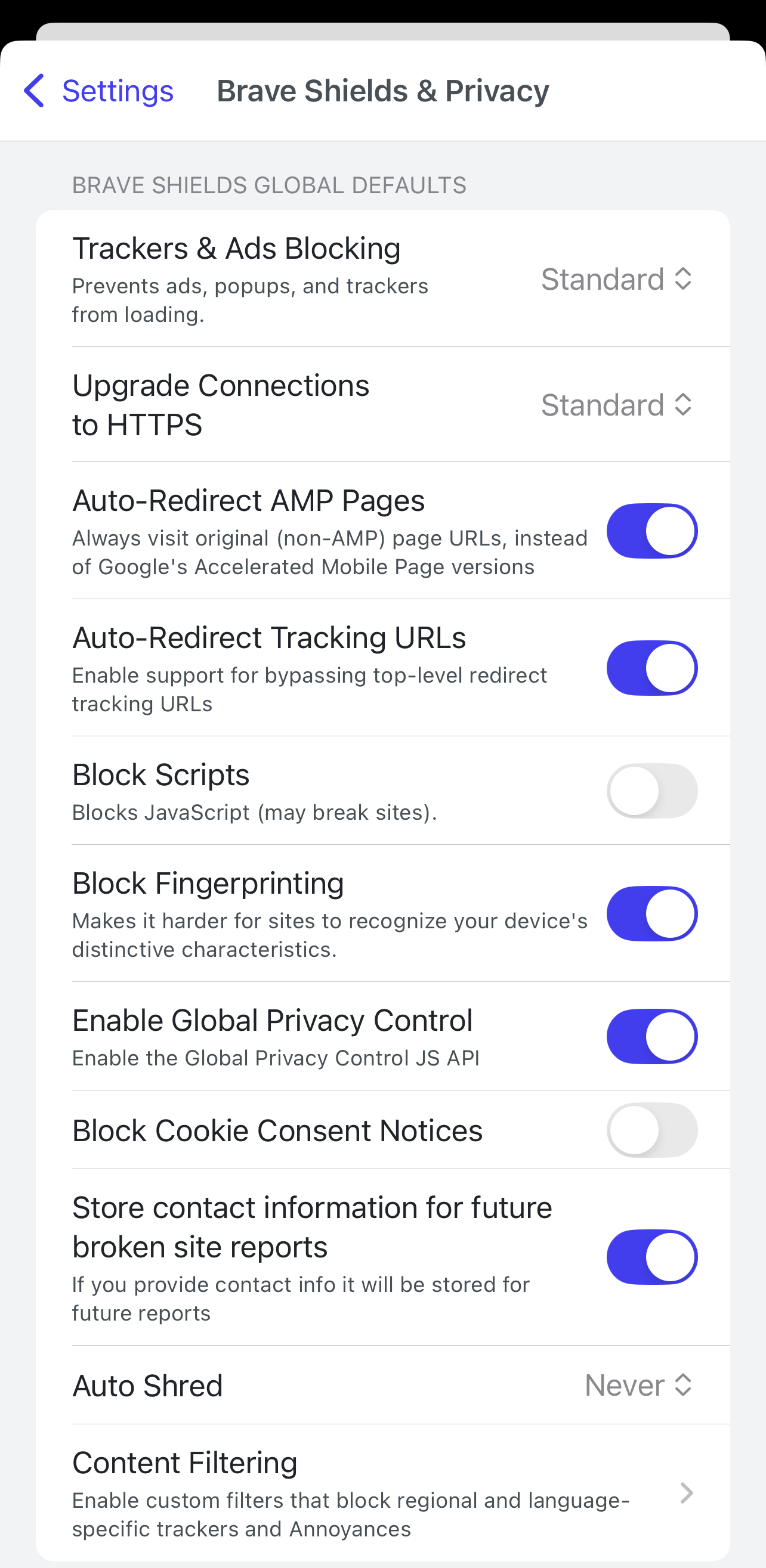
Task: Tap the Block Scripts description text
Action: coord(254,813)
